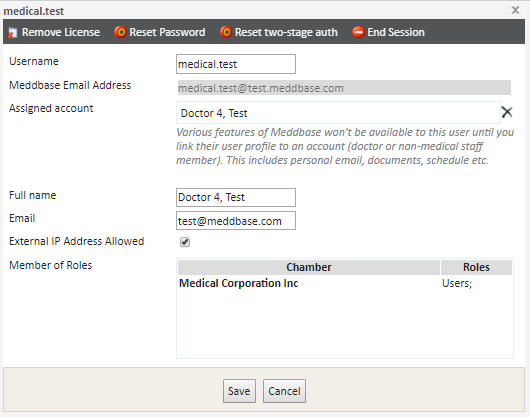Click the Meddbase Email Address field
530x417 pixels.
click(343, 88)
